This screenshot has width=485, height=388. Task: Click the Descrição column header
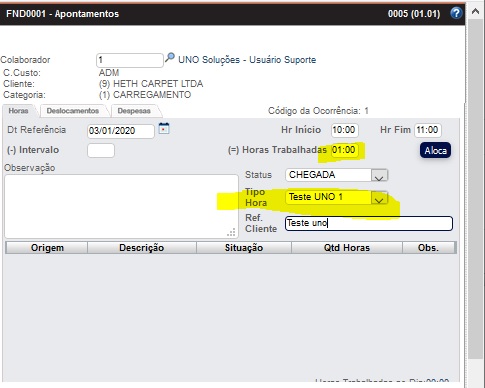pyautogui.click(x=142, y=248)
